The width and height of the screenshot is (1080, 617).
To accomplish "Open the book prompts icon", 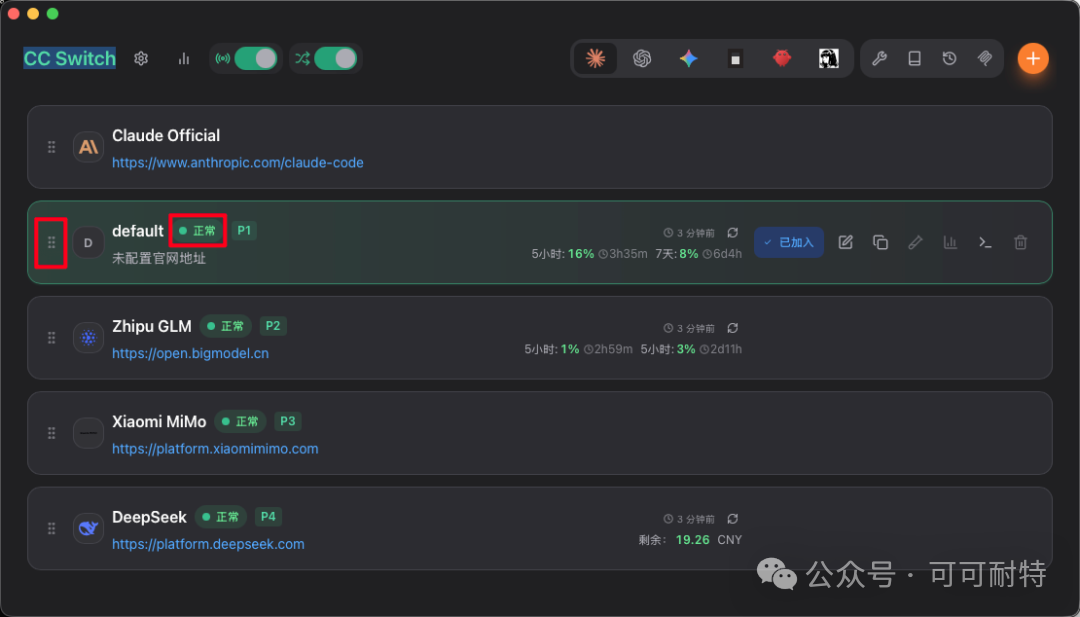I will tap(914, 59).
